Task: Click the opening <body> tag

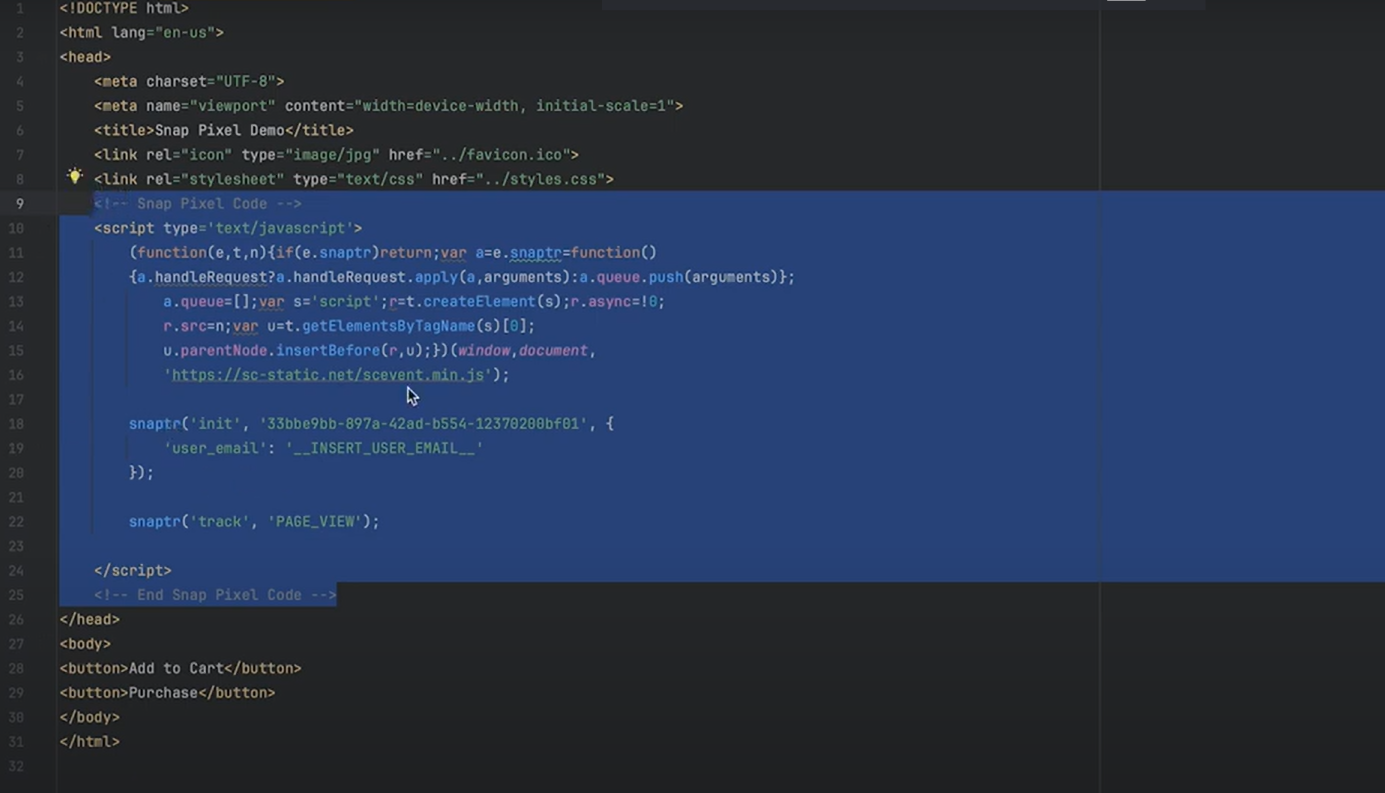Action: click(x=85, y=644)
